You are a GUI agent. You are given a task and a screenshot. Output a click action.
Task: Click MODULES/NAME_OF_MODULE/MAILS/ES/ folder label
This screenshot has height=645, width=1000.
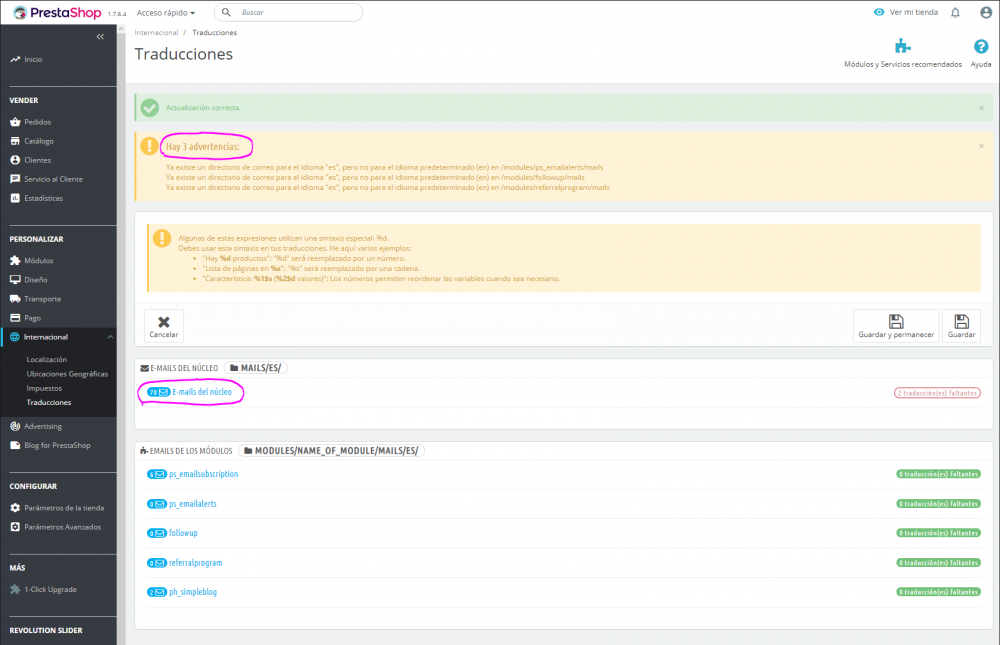pos(332,451)
